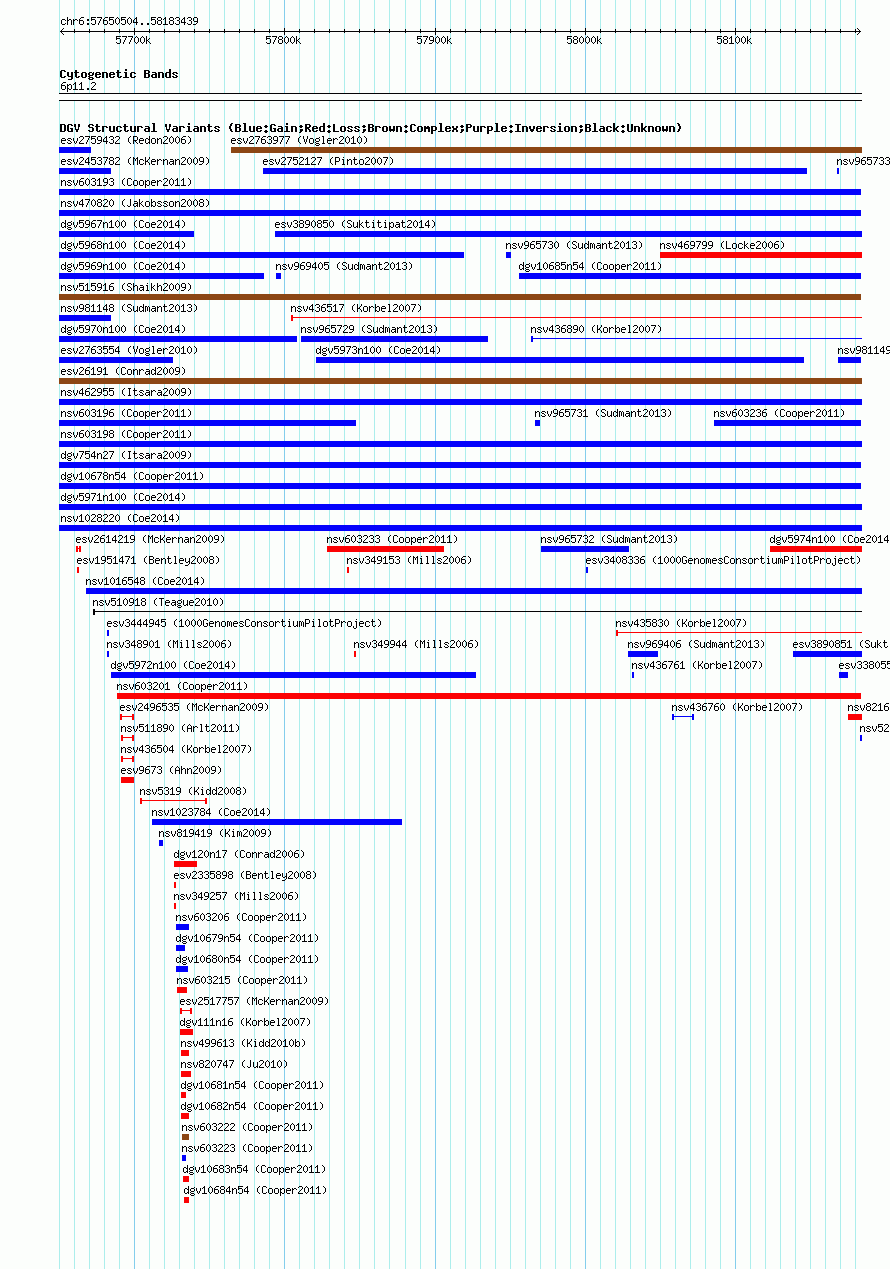Click the nsv511890 (Arlt2011) label

pyautogui.click(x=180, y=728)
